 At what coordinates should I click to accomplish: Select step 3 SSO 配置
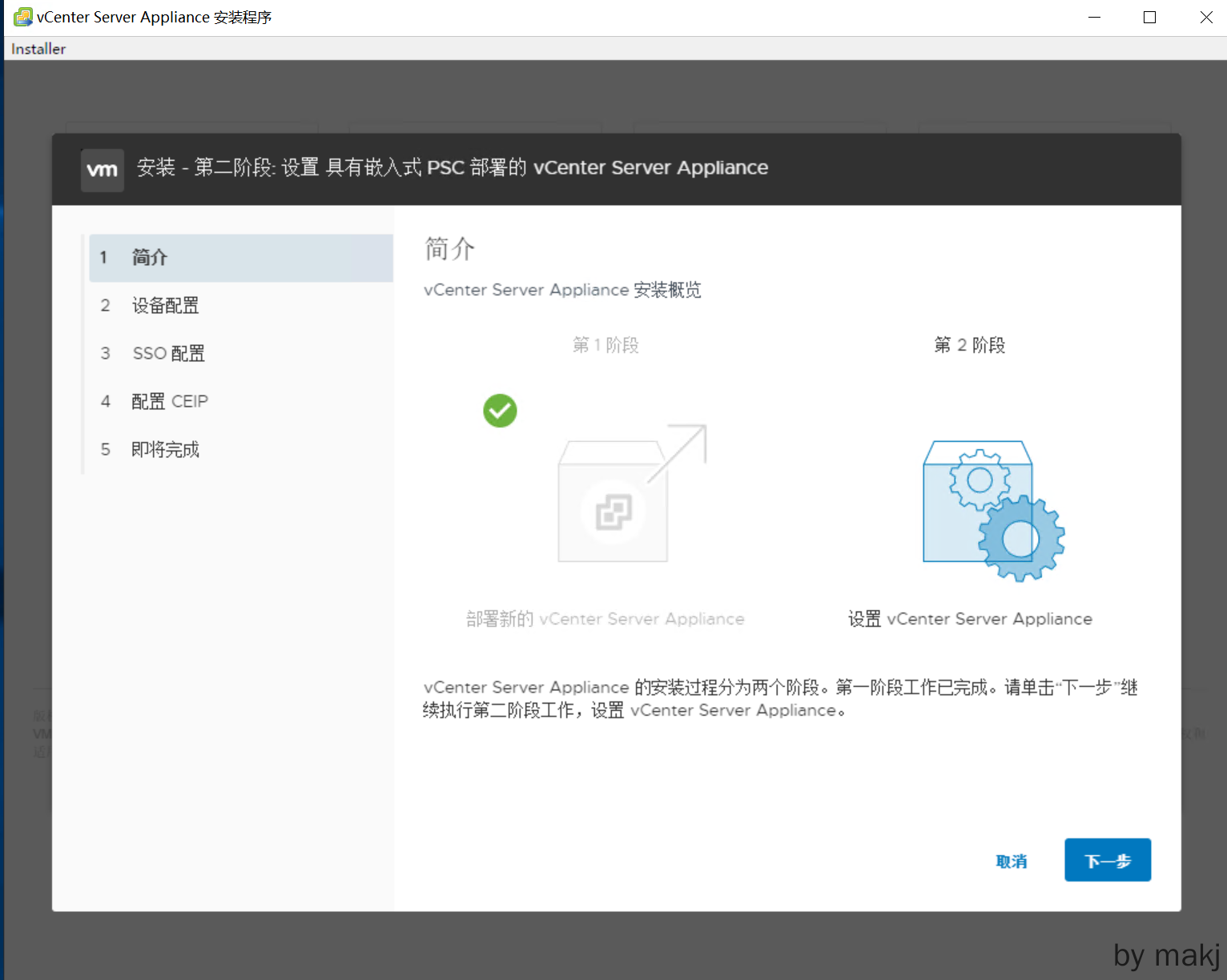[x=168, y=354]
